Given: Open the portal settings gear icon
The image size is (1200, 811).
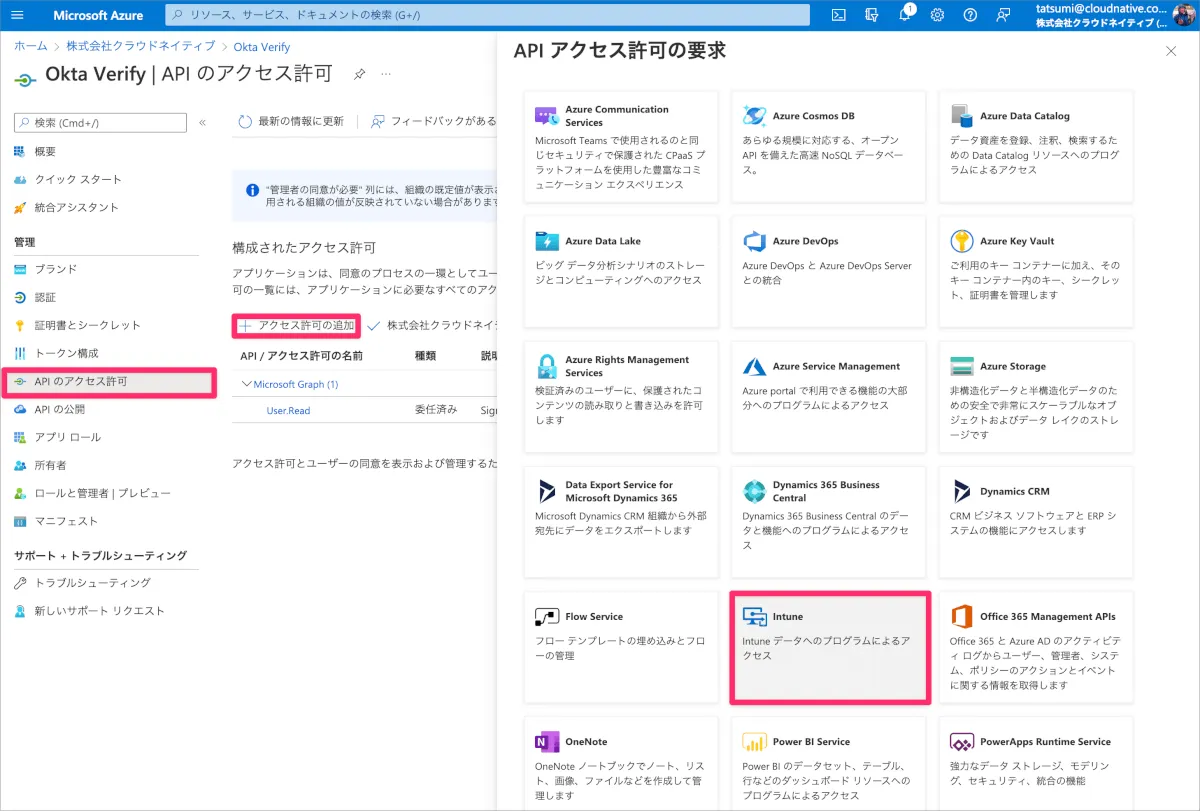Looking at the screenshot, I should tap(937, 15).
